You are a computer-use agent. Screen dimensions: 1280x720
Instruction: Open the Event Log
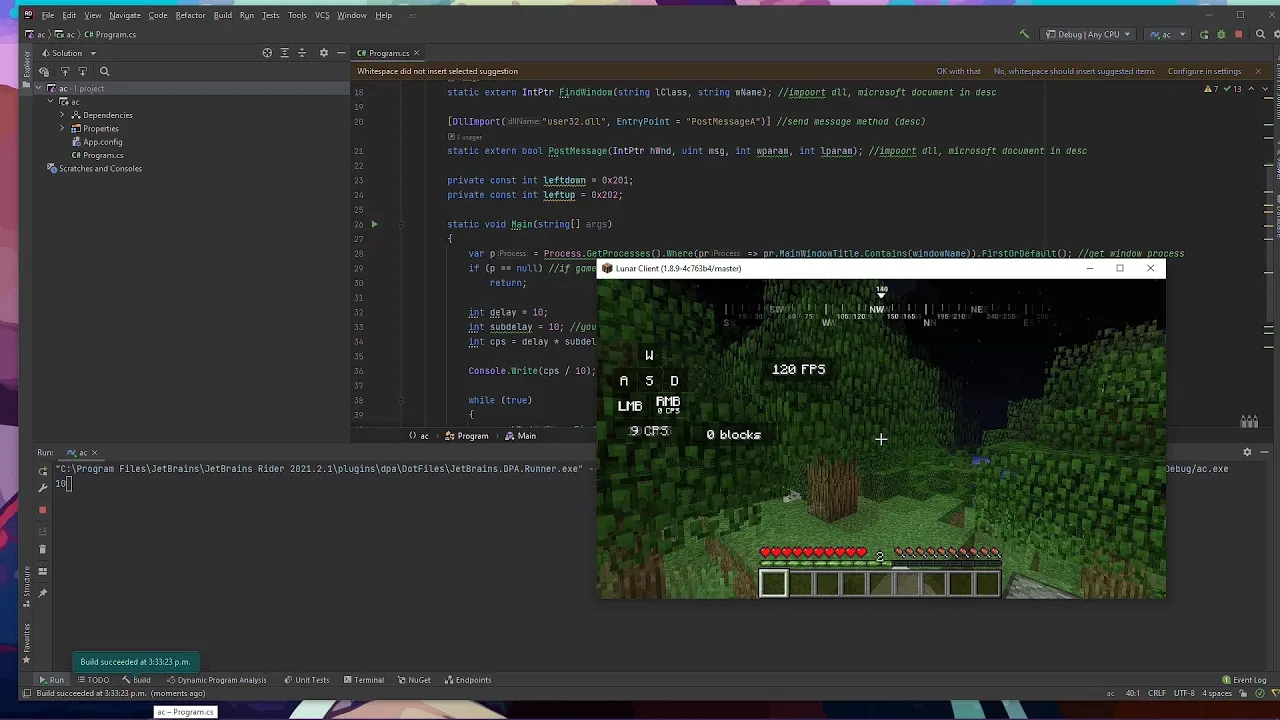click(x=1243, y=680)
